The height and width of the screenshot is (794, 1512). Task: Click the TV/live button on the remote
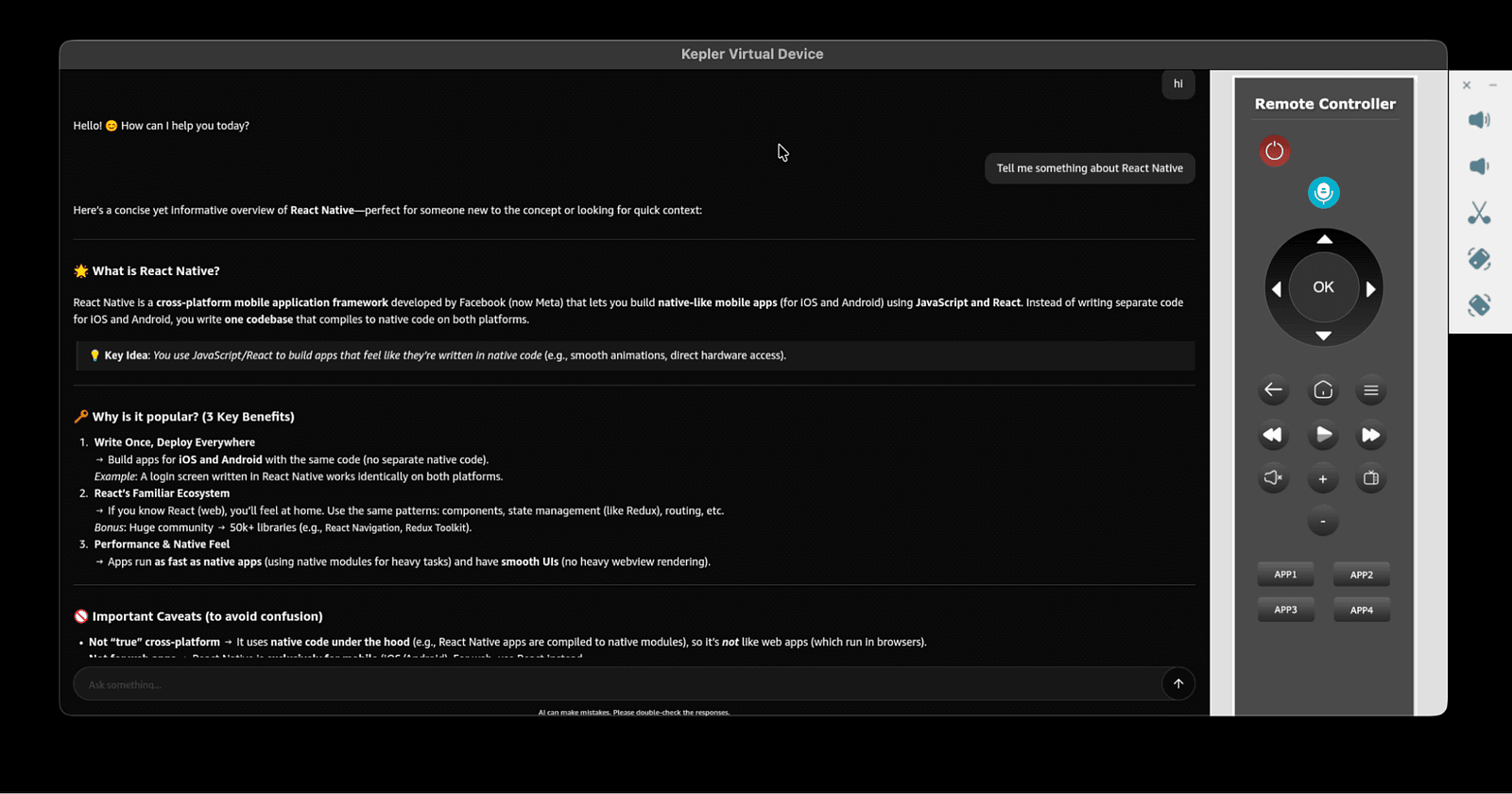coord(1370,479)
